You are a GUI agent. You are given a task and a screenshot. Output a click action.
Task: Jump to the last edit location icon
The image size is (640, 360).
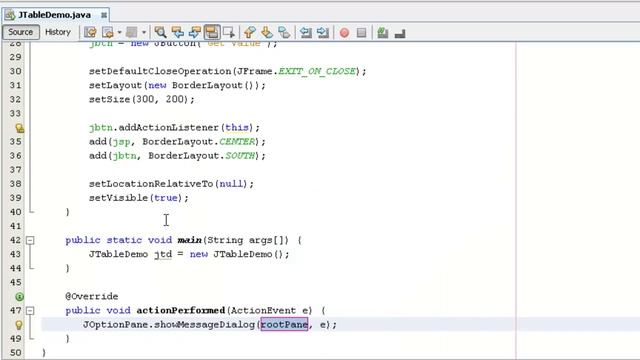[90, 32]
